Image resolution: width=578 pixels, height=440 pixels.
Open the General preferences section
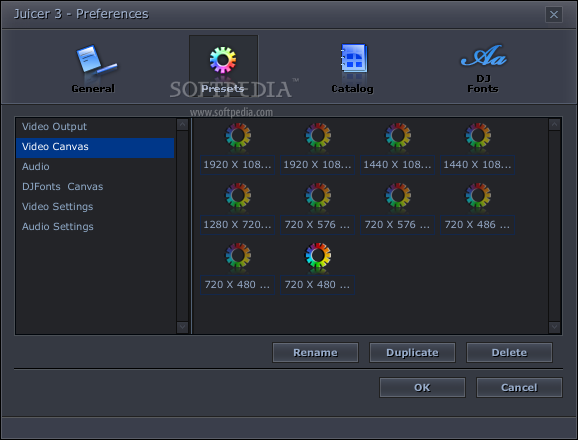pos(94,69)
